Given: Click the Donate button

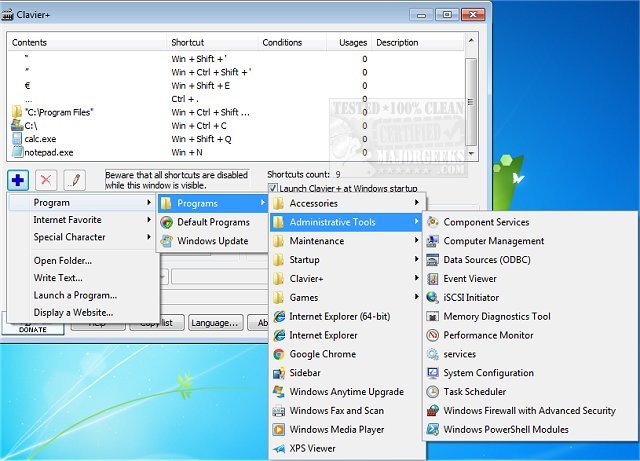Looking at the screenshot, I should (x=33, y=328).
